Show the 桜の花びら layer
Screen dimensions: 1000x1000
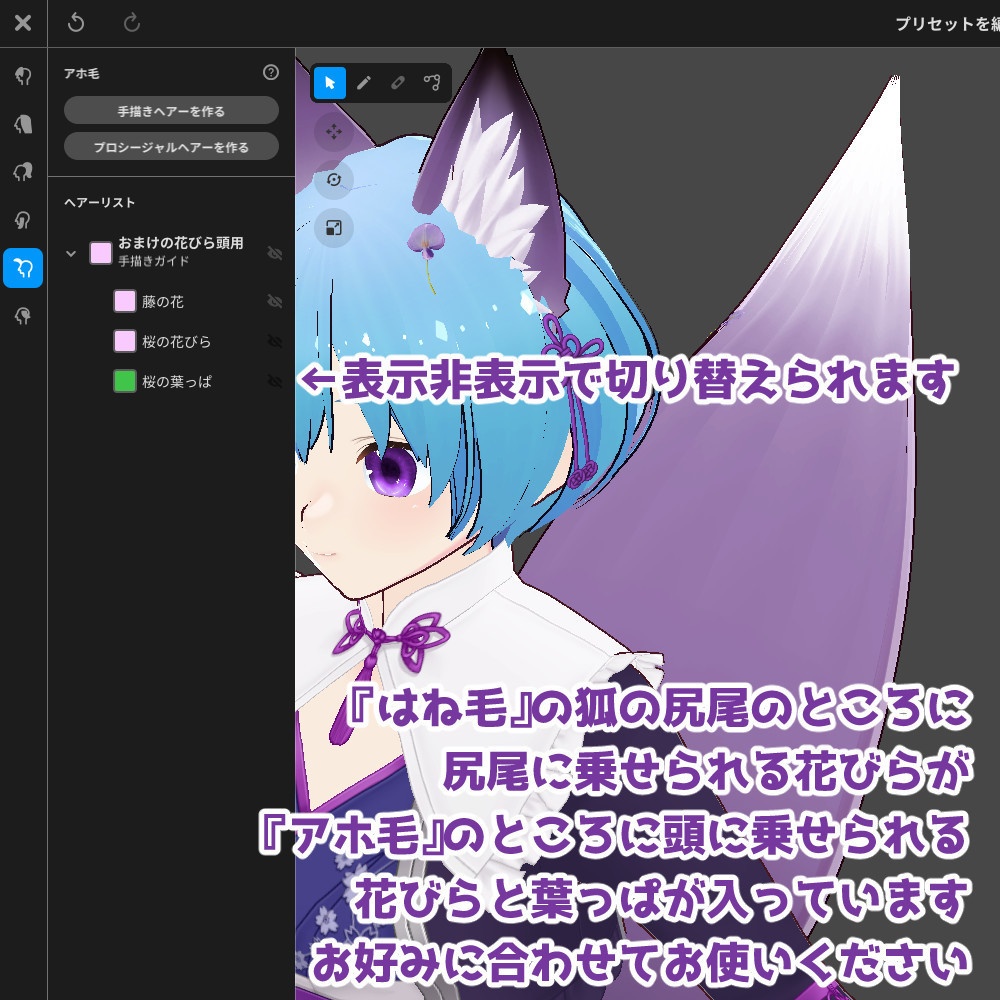(275, 341)
